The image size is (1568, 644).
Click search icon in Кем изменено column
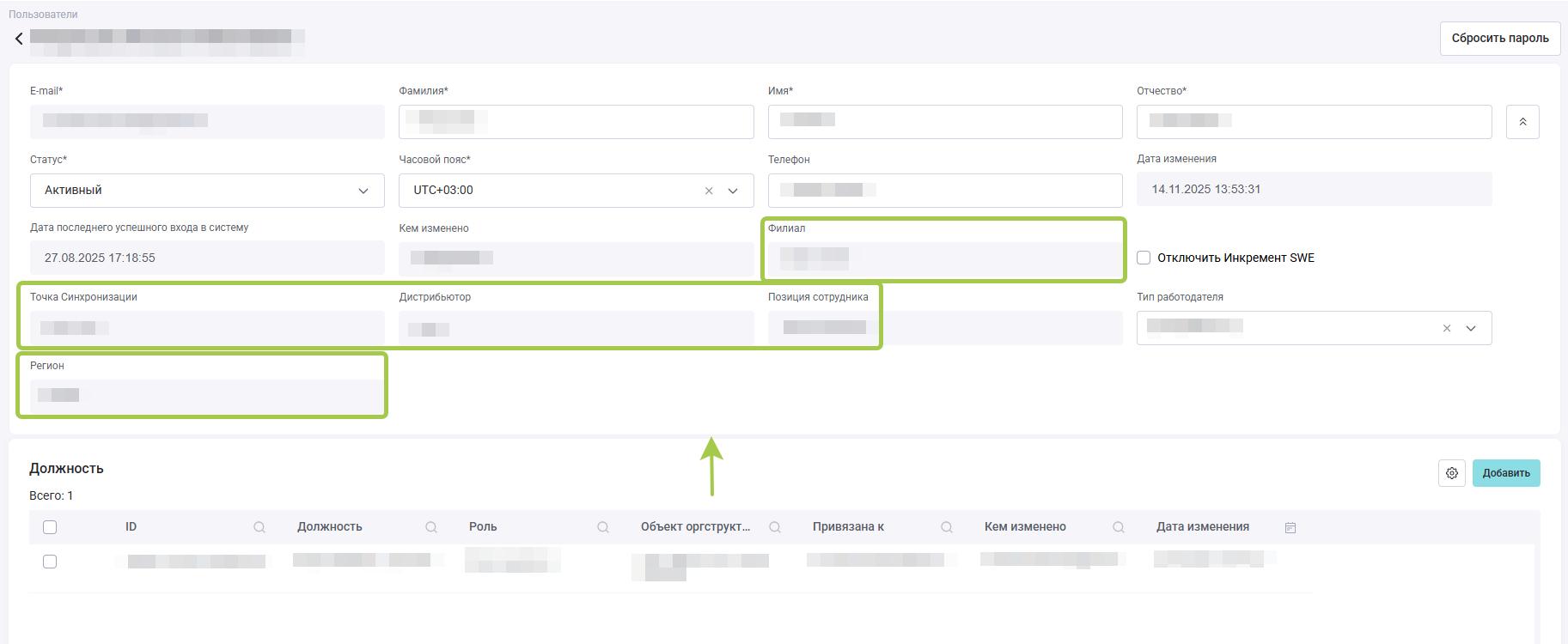pos(1118,527)
